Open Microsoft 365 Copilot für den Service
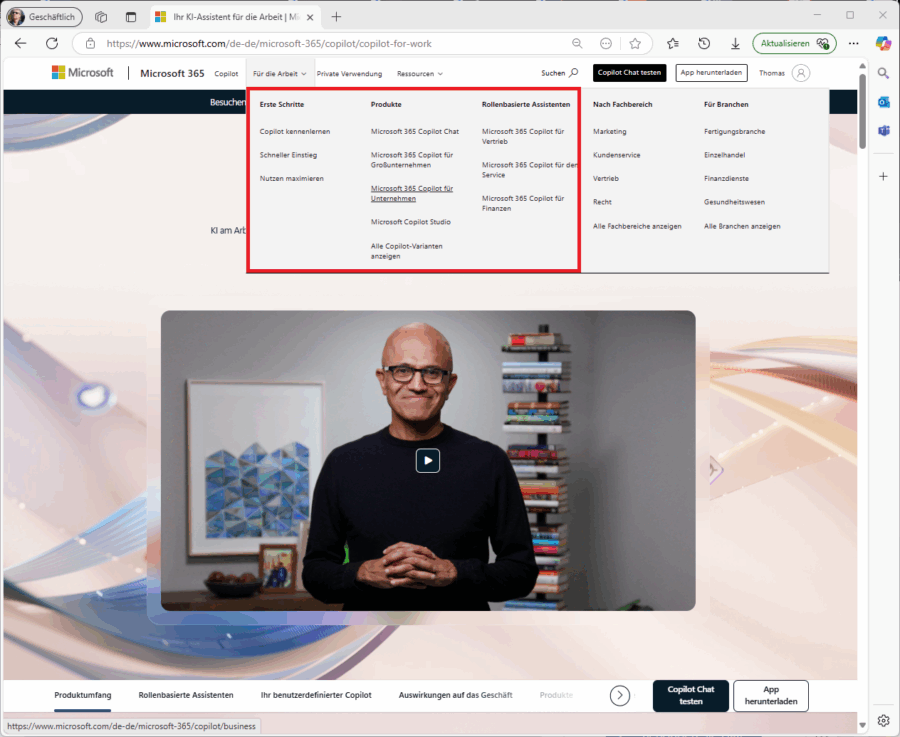This screenshot has width=900, height=737. pos(530,170)
